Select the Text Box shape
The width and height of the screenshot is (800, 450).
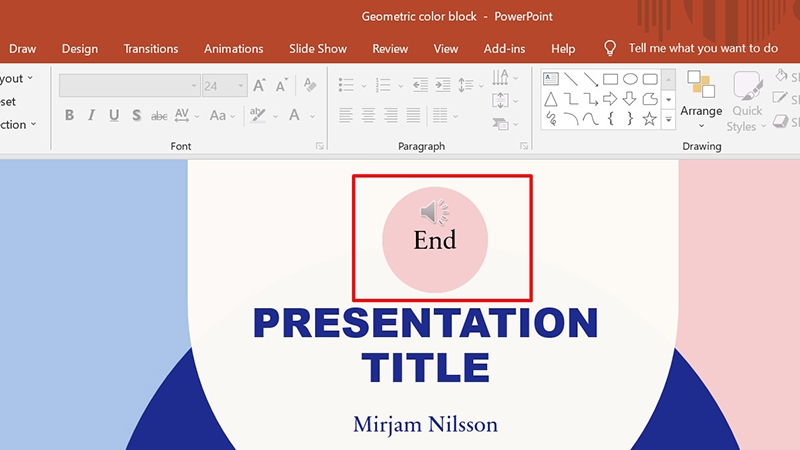point(551,79)
